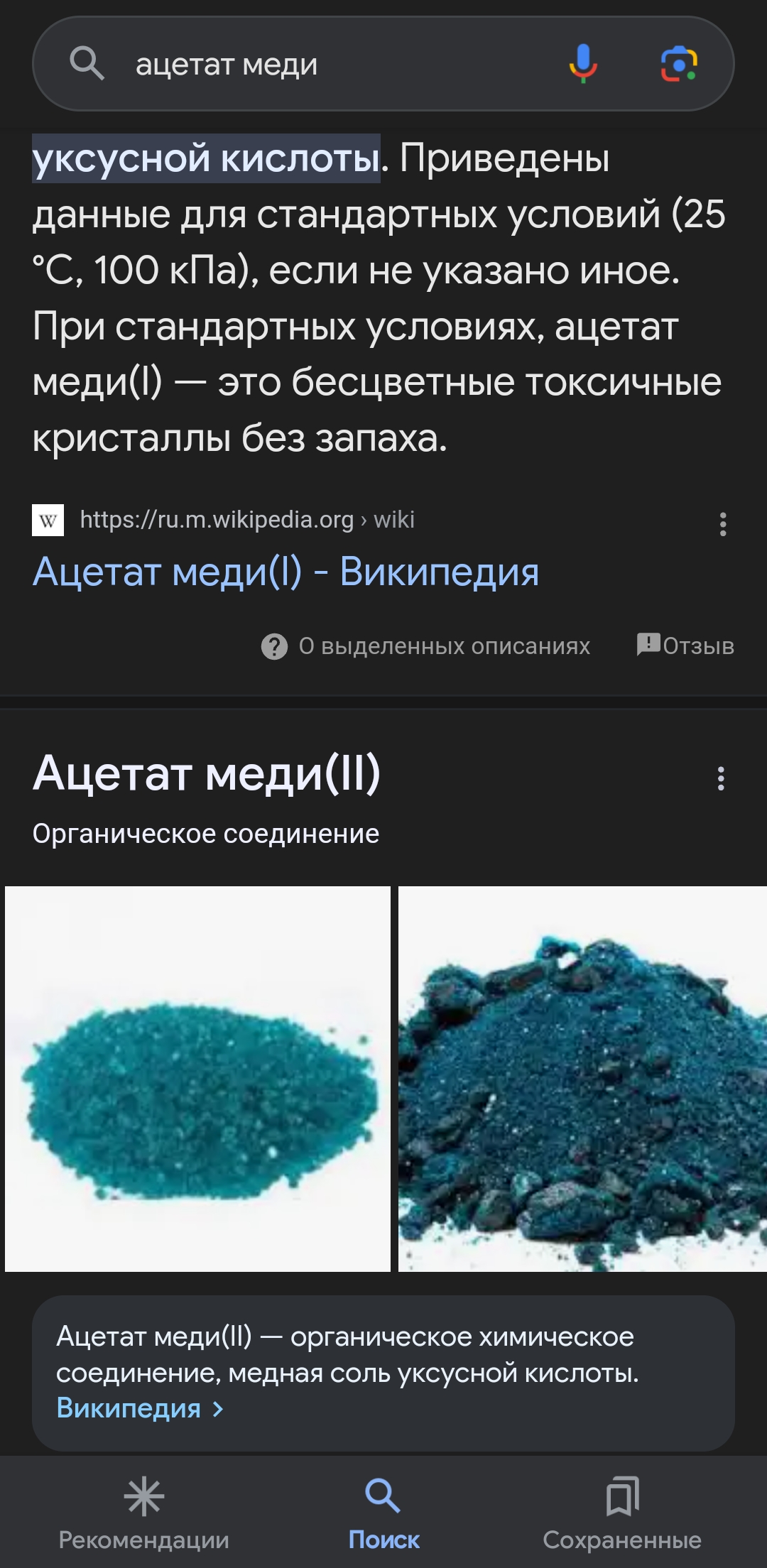
Task: Expand the chevron after Википедия
Action: point(219,1409)
